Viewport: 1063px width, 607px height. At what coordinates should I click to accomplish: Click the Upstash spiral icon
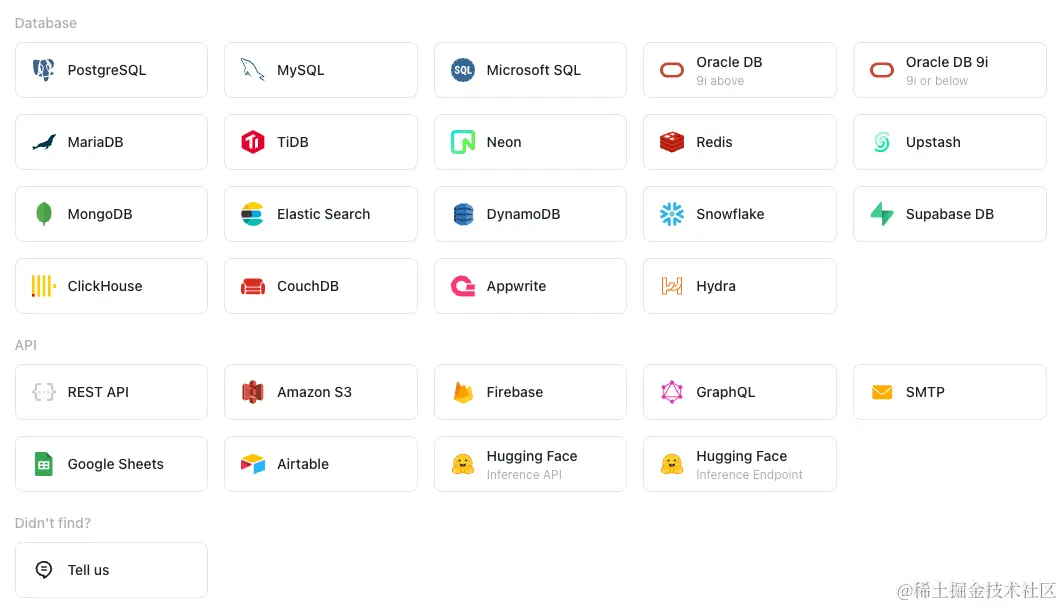[882, 142]
